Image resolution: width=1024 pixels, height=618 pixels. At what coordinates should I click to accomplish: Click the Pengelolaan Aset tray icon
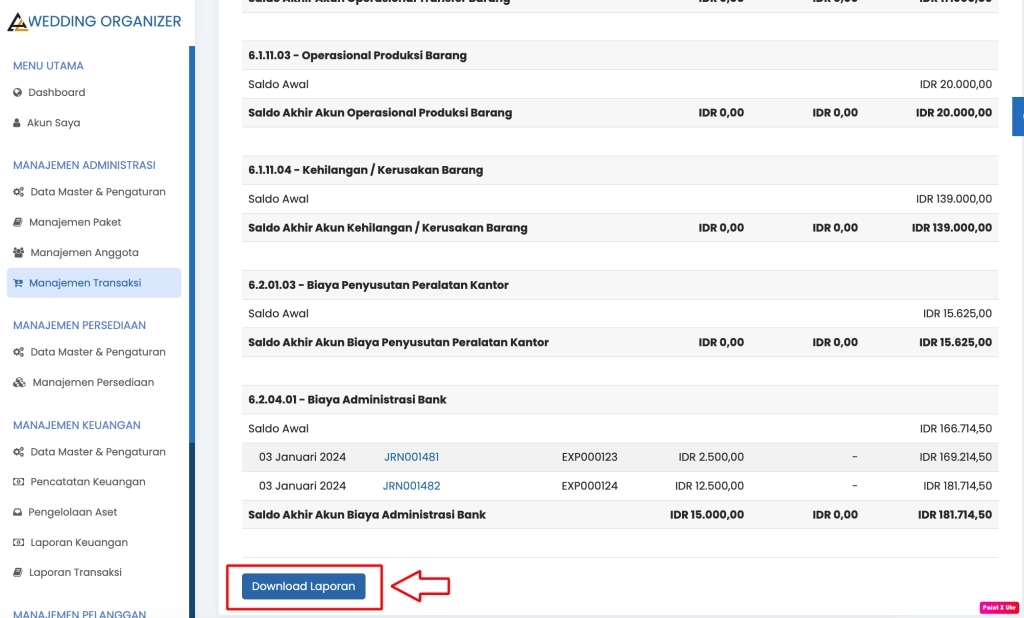click(x=18, y=512)
